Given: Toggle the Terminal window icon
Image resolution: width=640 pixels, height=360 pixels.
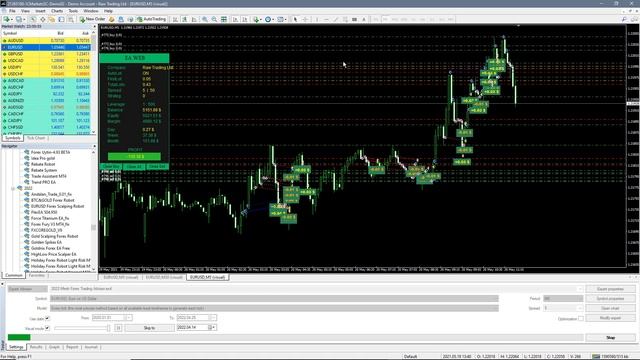Looking at the screenshot, I should click(x=61, y=19).
